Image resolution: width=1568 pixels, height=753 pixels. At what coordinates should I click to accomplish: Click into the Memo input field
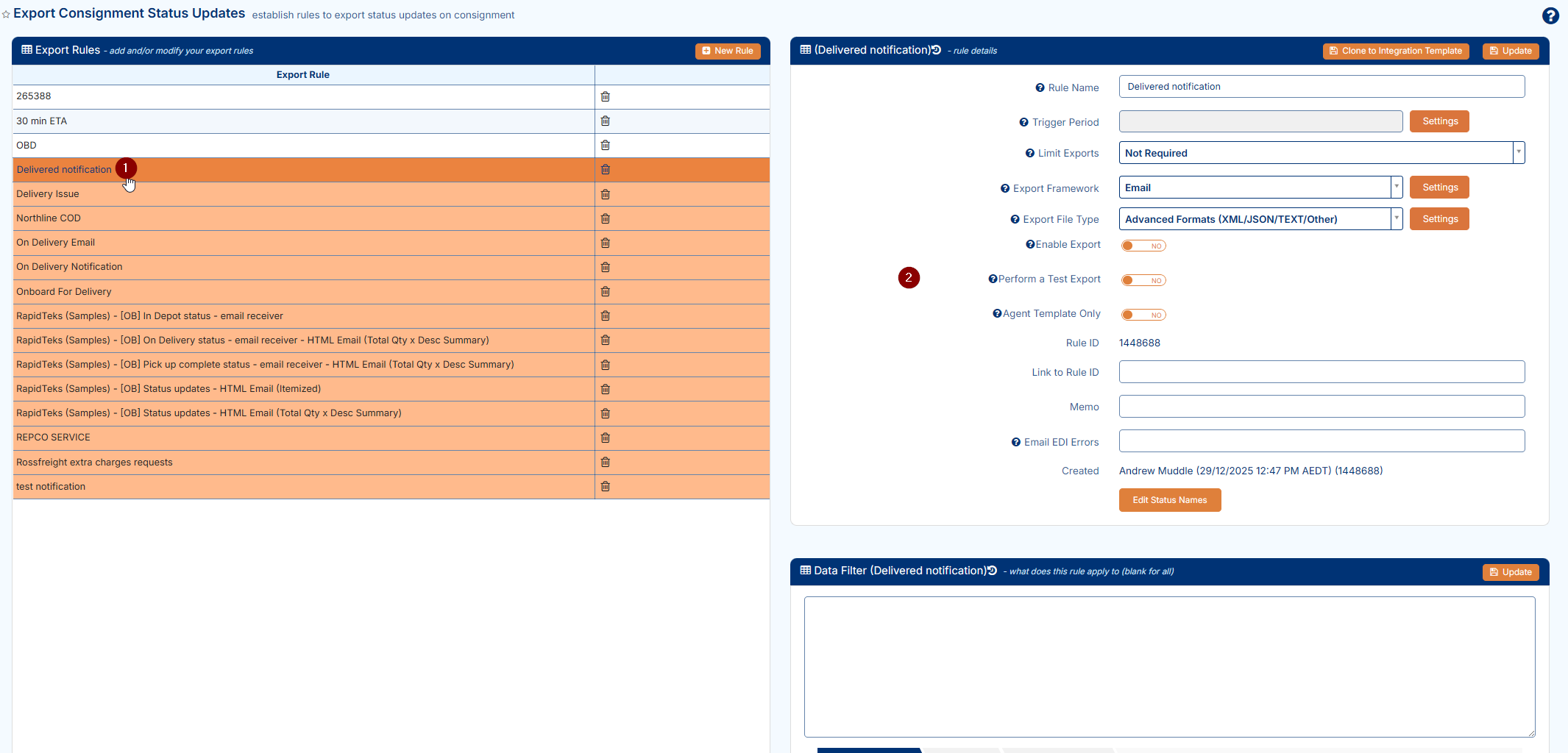tap(1321, 407)
